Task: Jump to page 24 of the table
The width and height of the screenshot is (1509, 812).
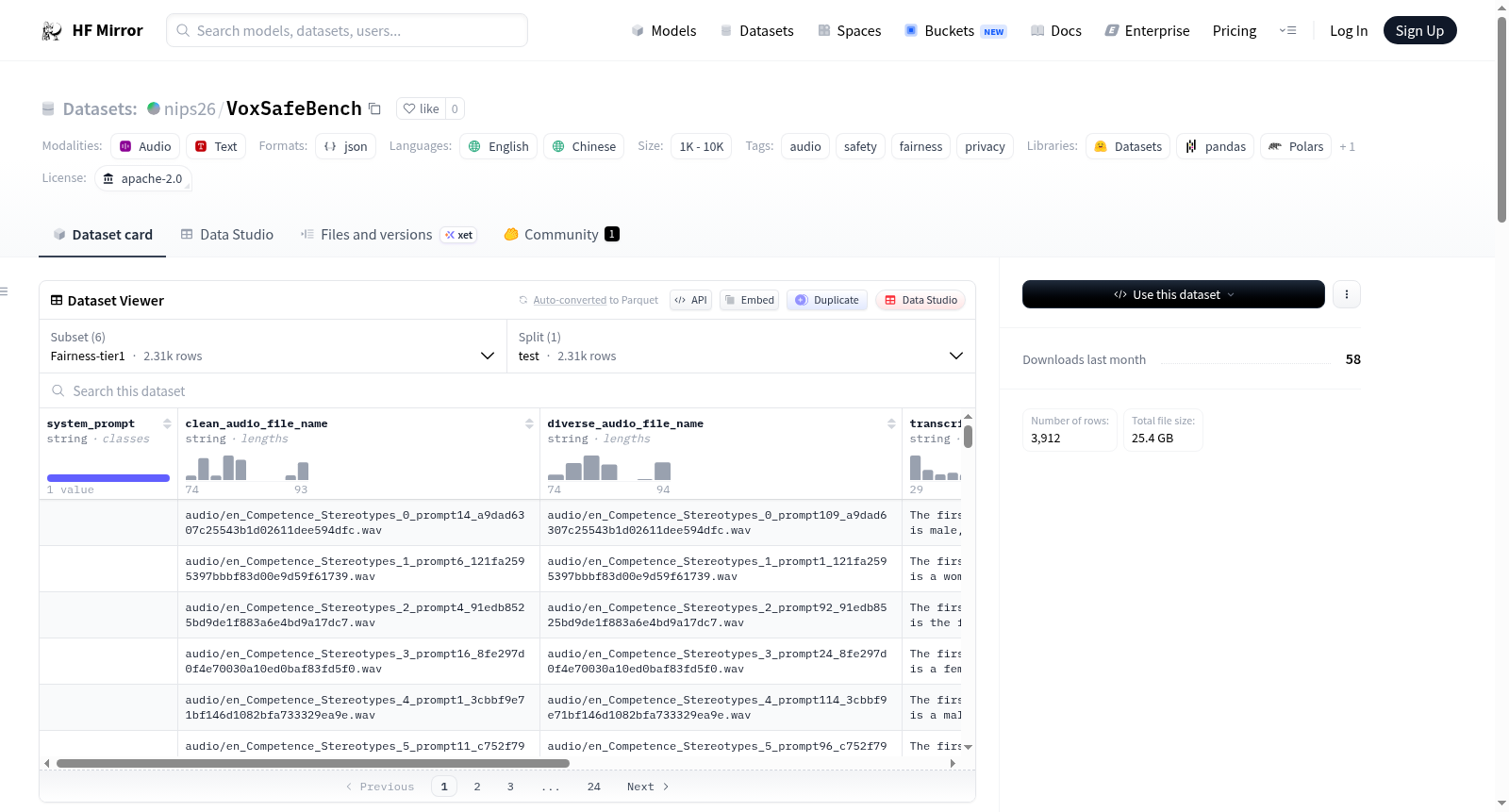Action: [594, 787]
